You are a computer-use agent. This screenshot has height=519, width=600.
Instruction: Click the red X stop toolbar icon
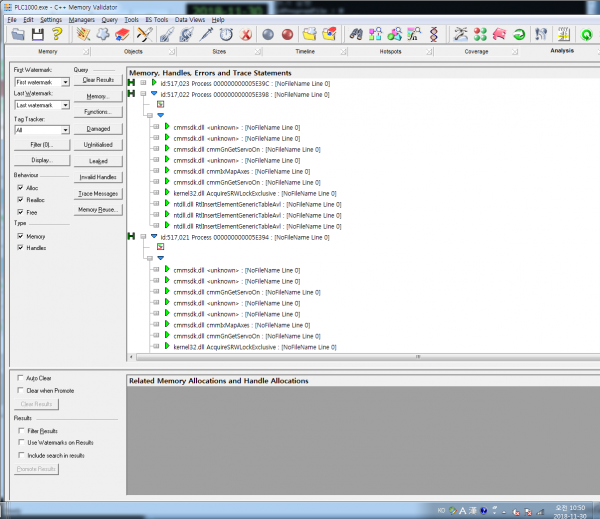[246, 35]
